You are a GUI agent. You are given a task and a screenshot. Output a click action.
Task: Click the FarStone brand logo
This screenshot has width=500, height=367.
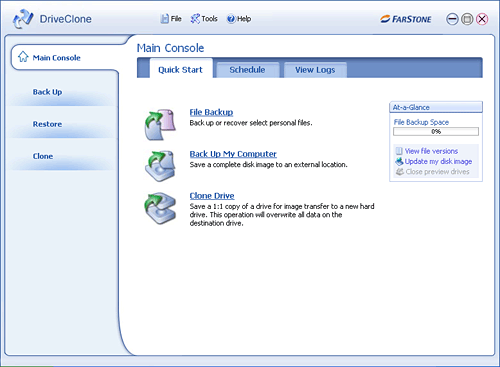[x=406, y=19]
